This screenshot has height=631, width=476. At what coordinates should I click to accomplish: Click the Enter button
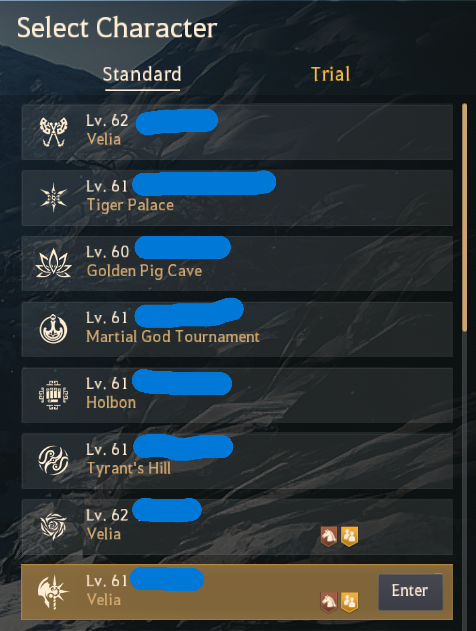(x=410, y=591)
